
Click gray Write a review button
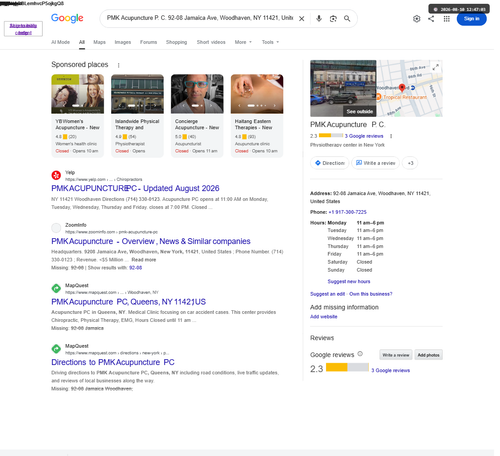[x=396, y=355]
